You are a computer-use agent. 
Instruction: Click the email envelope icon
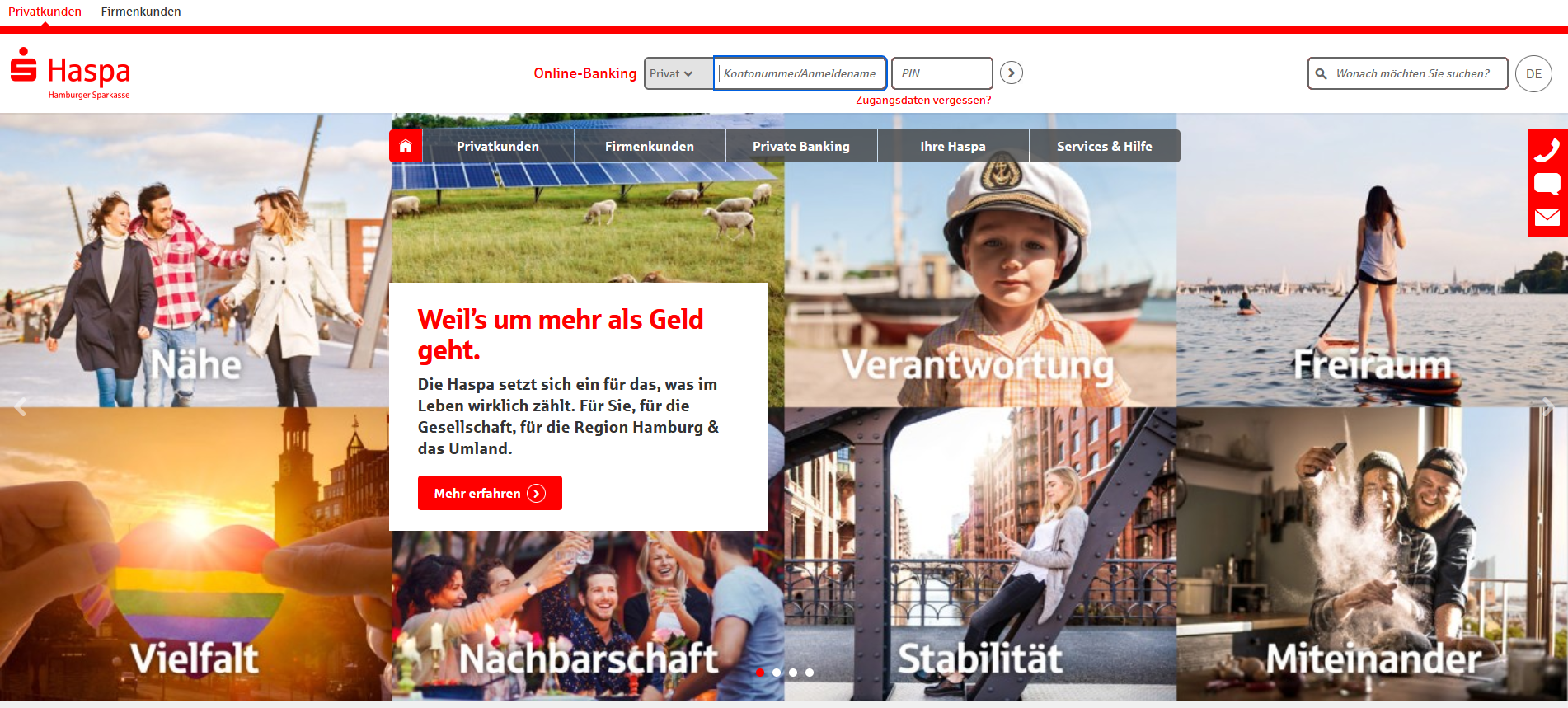[1547, 218]
